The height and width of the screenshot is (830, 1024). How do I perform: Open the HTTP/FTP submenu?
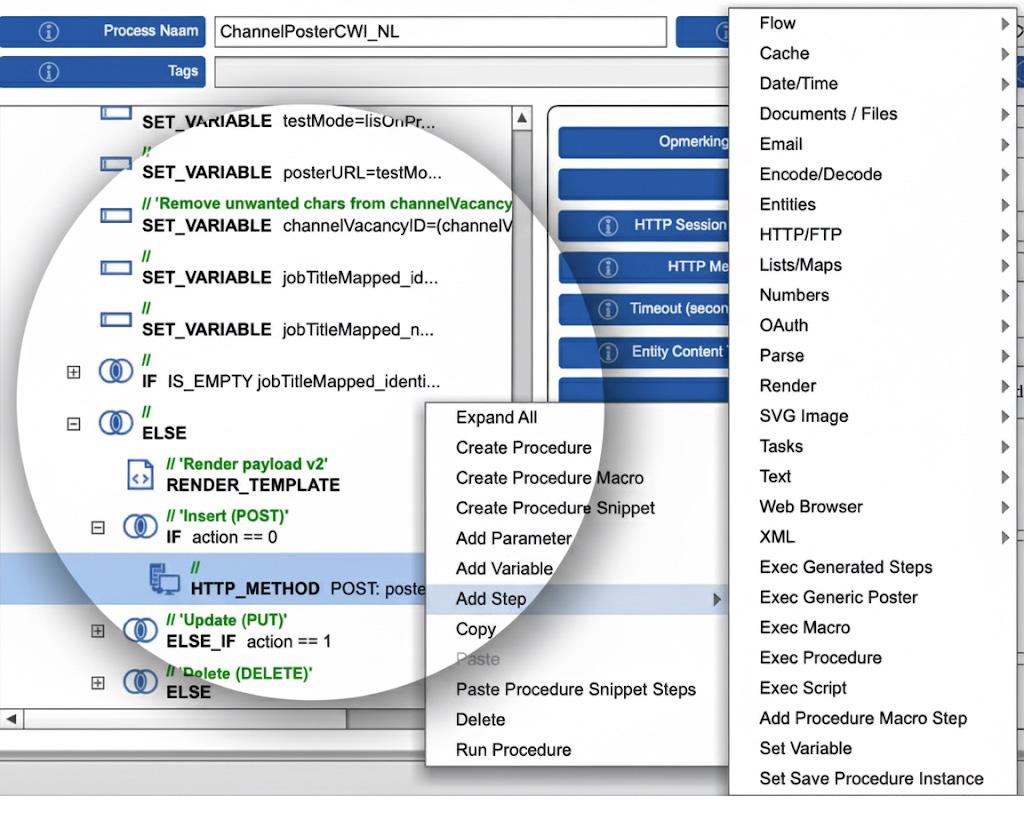tap(800, 235)
